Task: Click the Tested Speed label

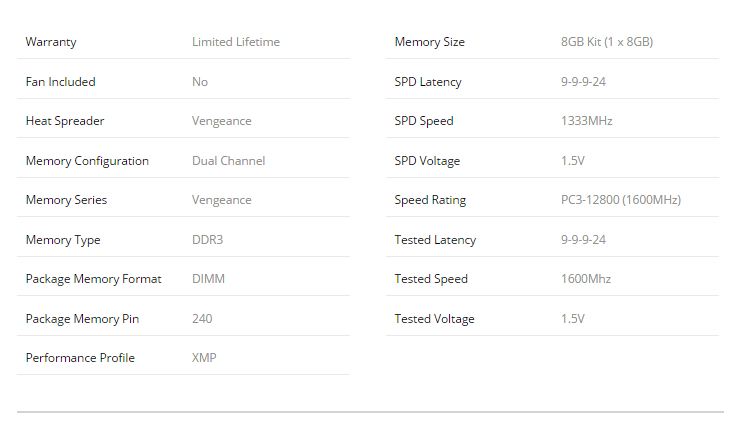Action: coord(431,279)
